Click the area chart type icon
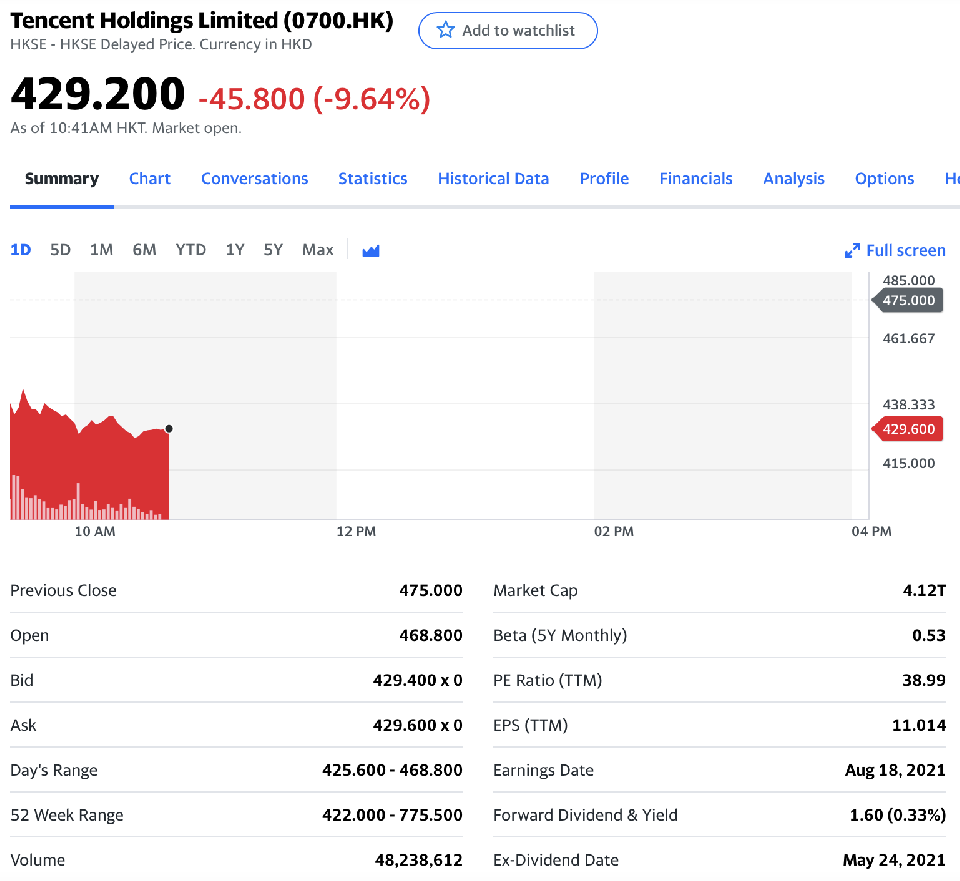This screenshot has height=881, width=960. (x=371, y=251)
